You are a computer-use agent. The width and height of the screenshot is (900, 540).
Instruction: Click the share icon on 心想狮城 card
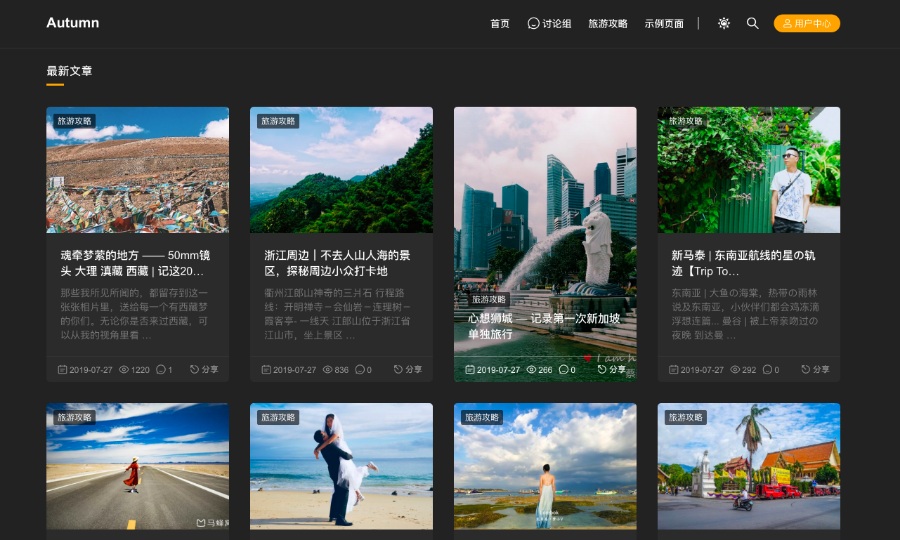(612, 369)
